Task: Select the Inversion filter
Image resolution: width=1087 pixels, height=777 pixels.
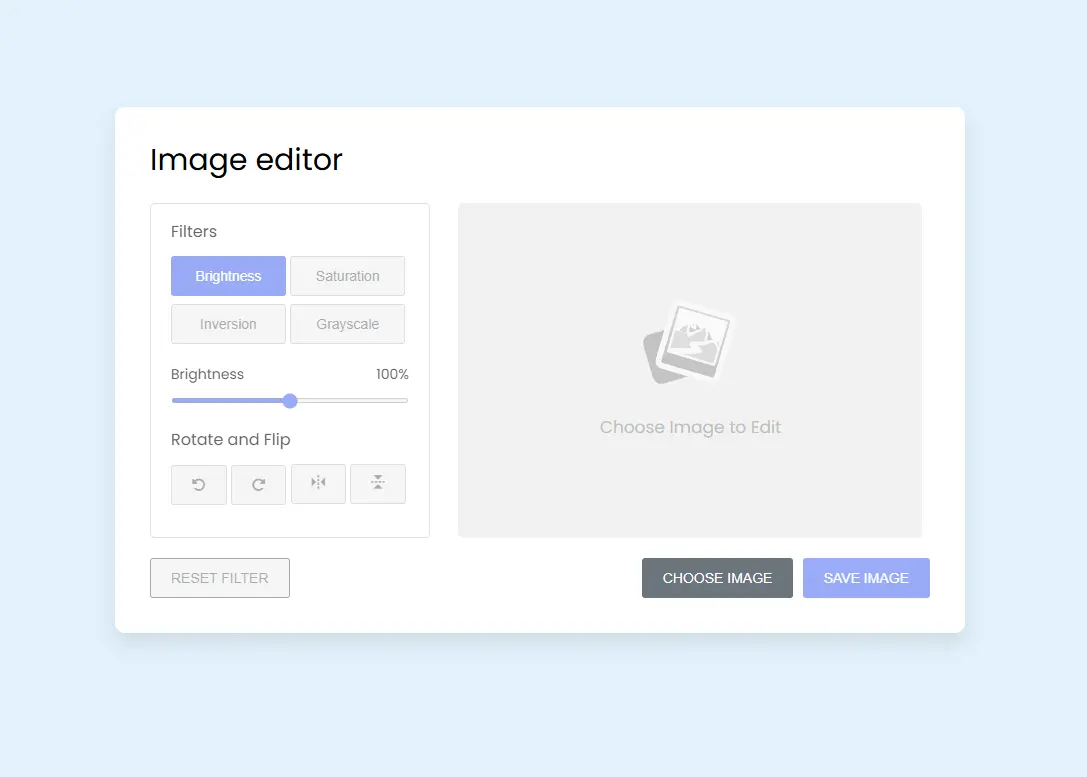Action: [228, 324]
